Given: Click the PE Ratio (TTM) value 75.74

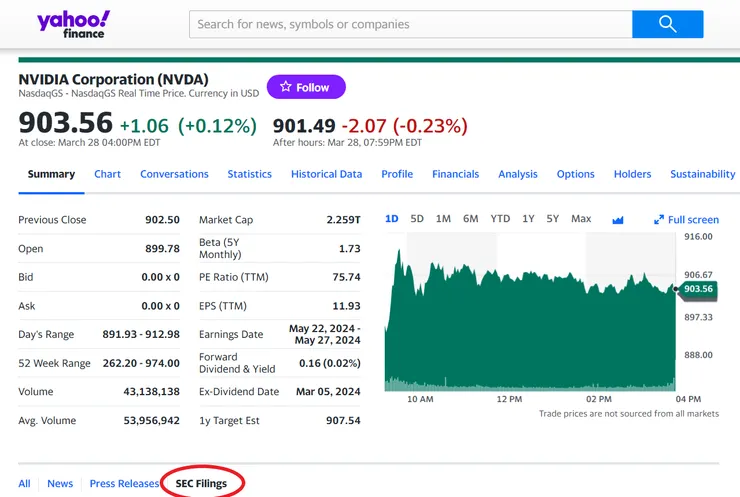Looking at the screenshot, I should [x=346, y=277].
